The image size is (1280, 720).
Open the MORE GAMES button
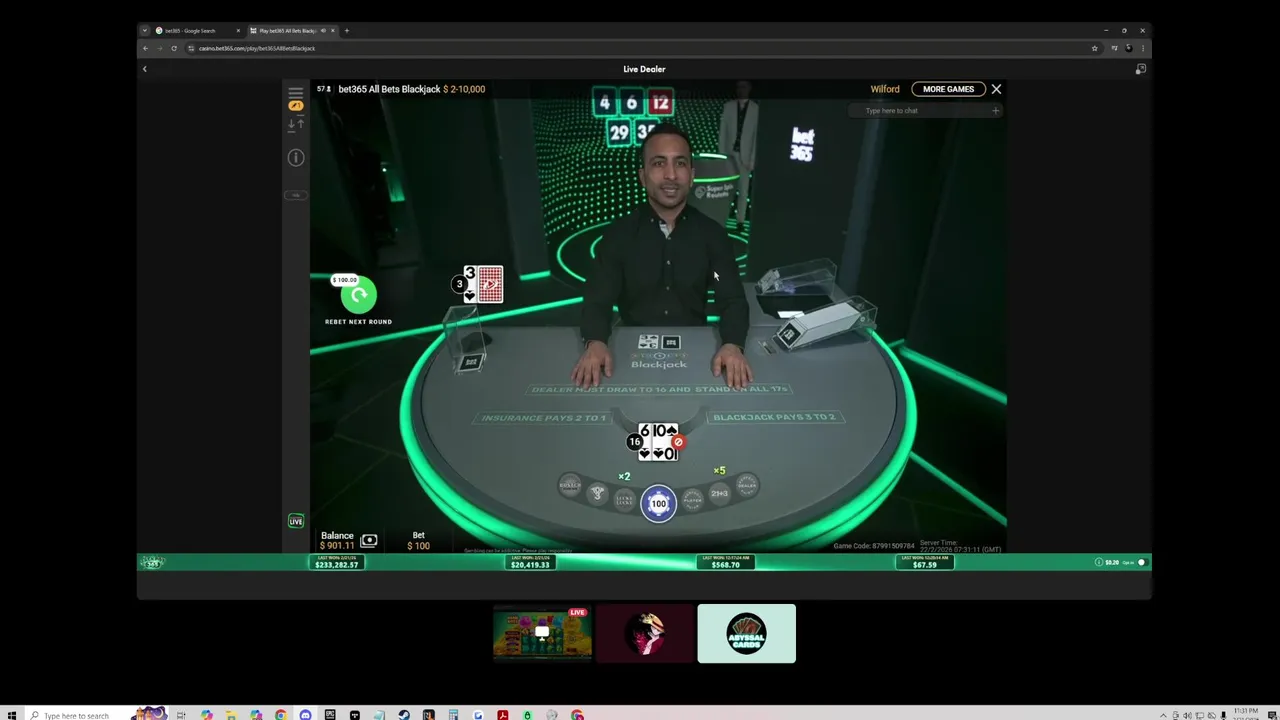coord(948,89)
